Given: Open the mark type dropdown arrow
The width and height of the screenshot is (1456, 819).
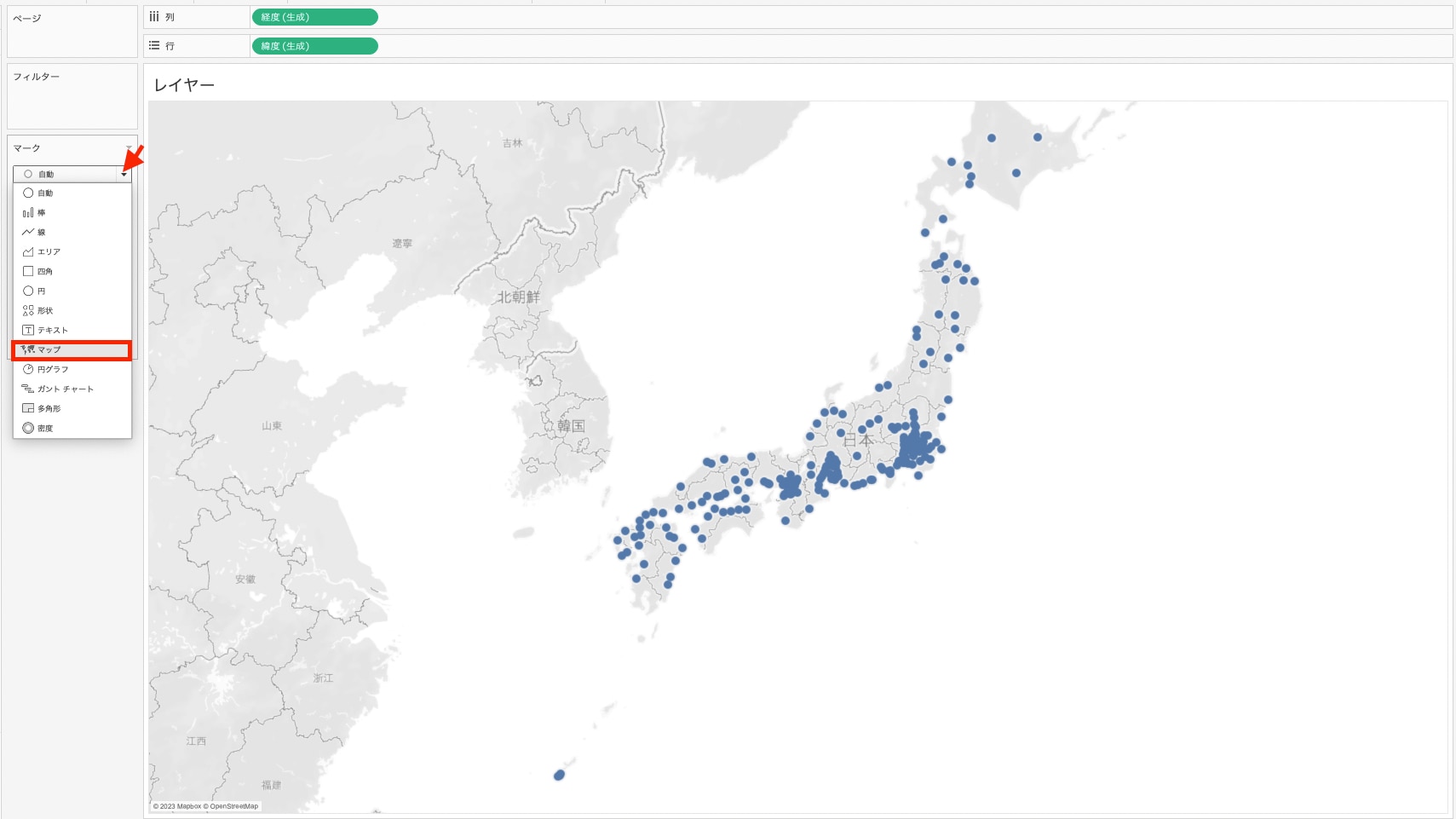Looking at the screenshot, I should pyautogui.click(x=124, y=175).
